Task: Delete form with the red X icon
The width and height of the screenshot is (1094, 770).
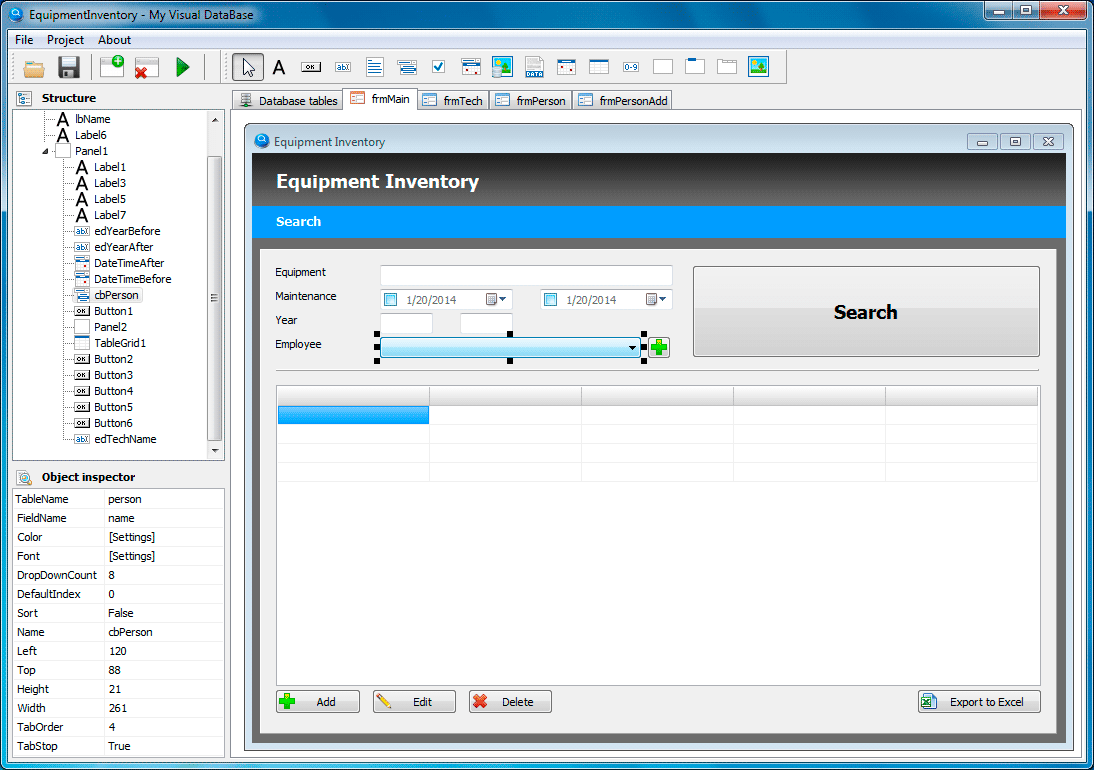Action: (146, 68)
